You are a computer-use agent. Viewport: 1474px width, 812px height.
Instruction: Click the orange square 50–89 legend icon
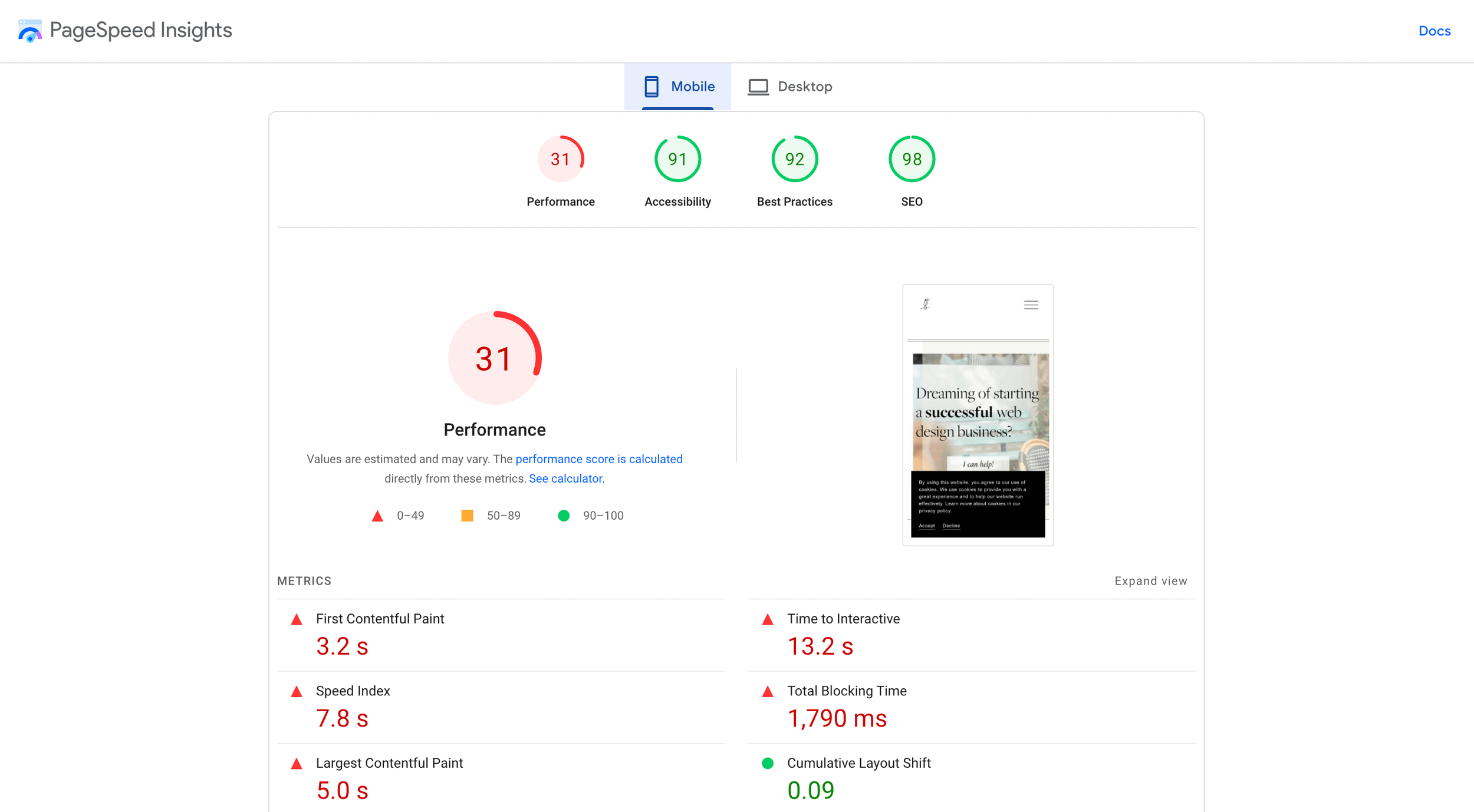tap(466, 516)
